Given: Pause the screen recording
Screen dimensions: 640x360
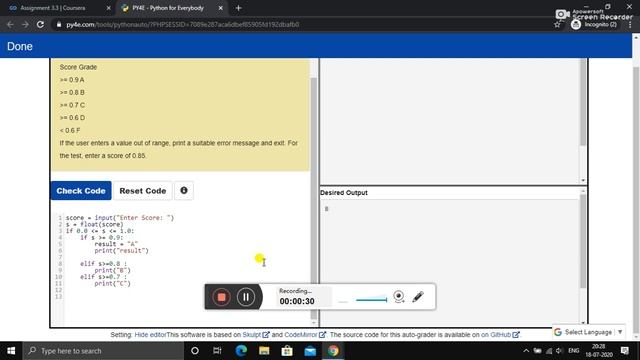Looking at the screenshot, I should click(x=246, y=297).
